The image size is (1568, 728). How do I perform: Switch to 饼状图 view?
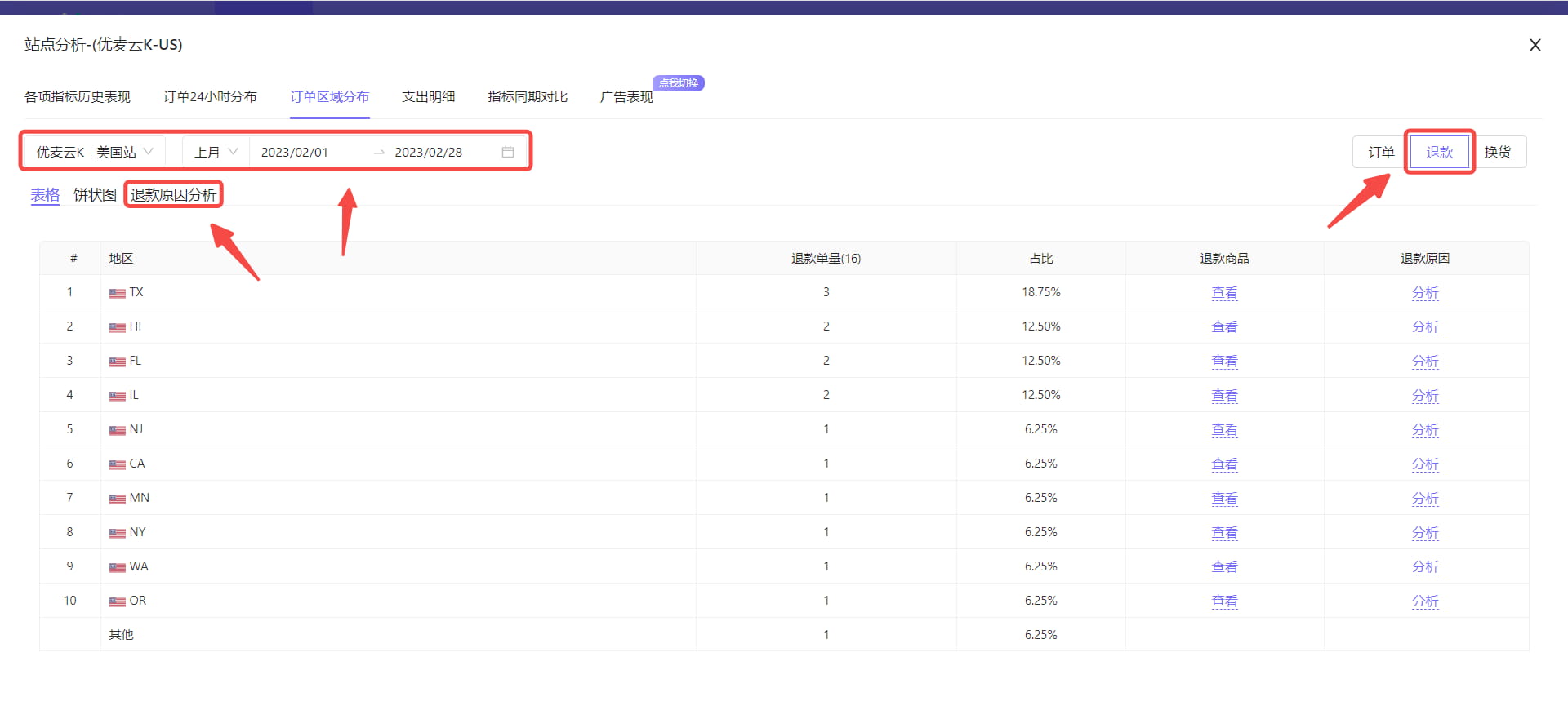click(95, 195)
